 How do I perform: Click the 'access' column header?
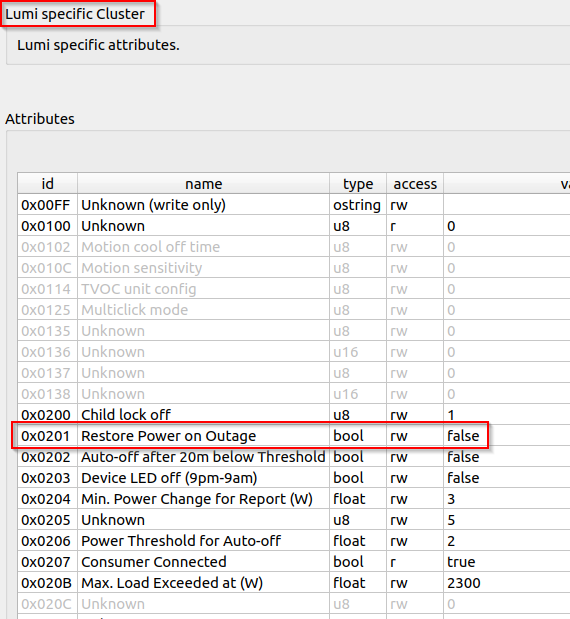[415, 184]
